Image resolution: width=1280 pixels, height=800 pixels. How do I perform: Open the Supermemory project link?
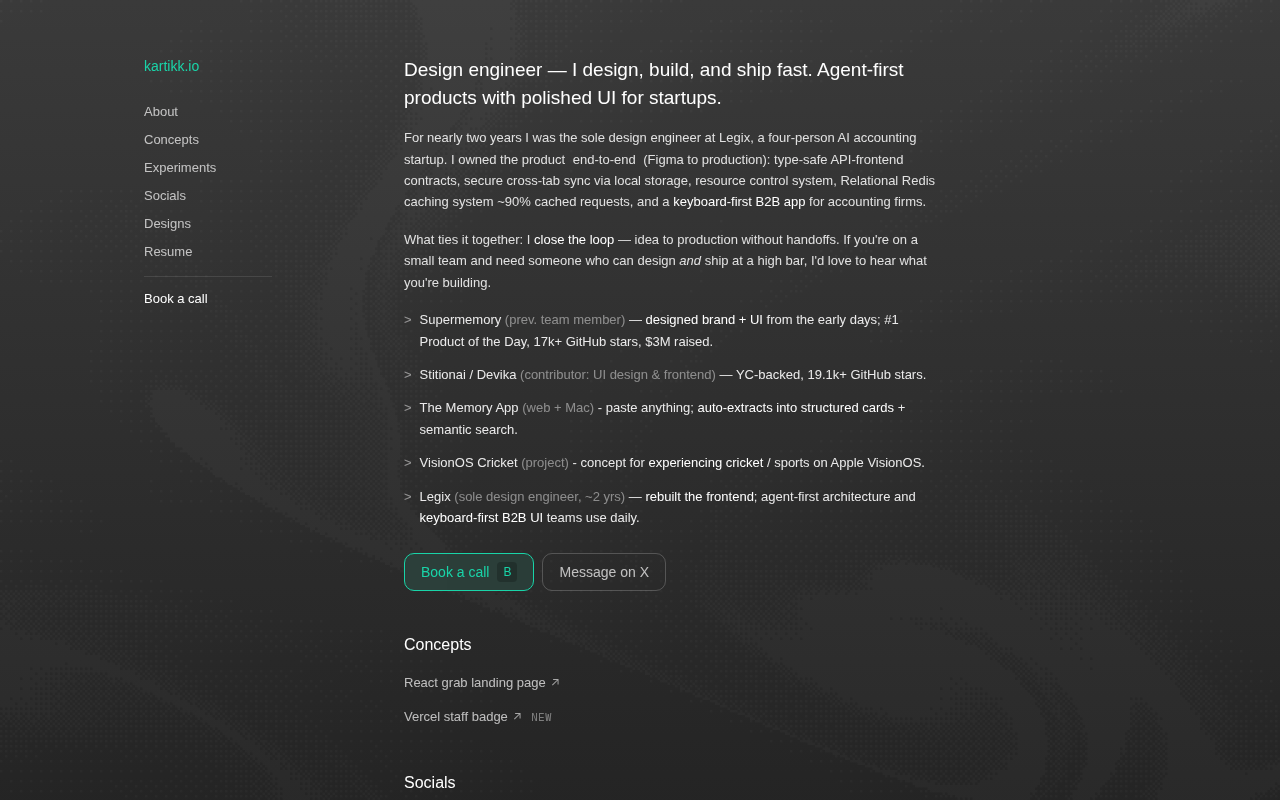coord(460,320)
